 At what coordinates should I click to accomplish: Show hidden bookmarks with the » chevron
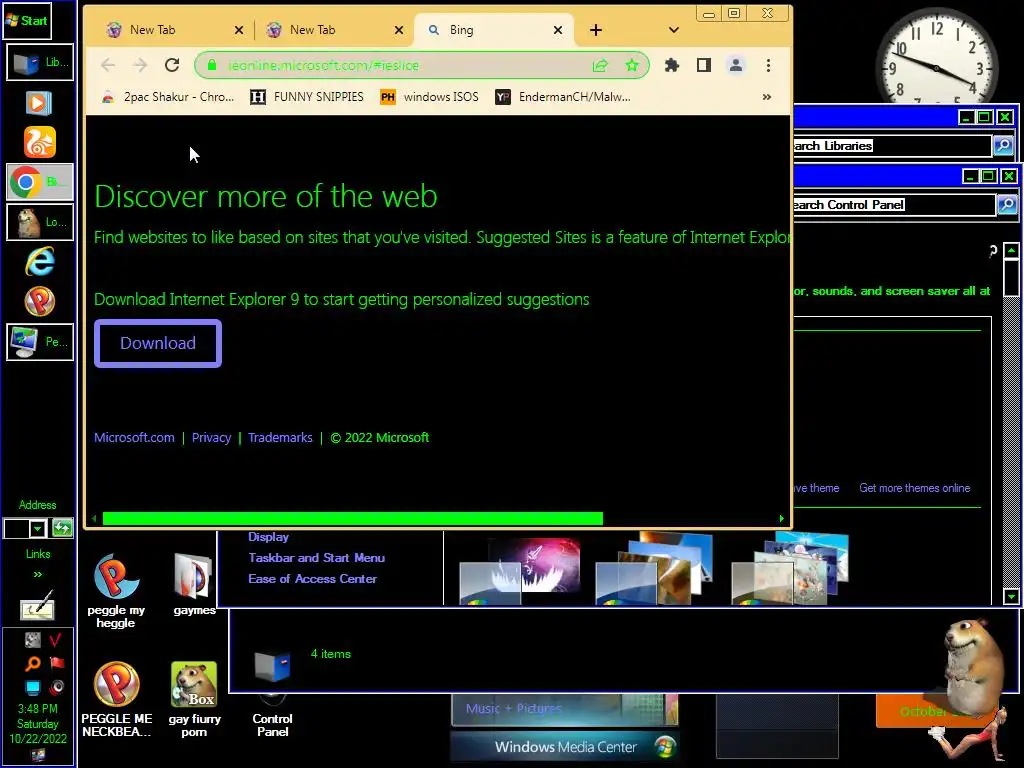pos(767,97)
